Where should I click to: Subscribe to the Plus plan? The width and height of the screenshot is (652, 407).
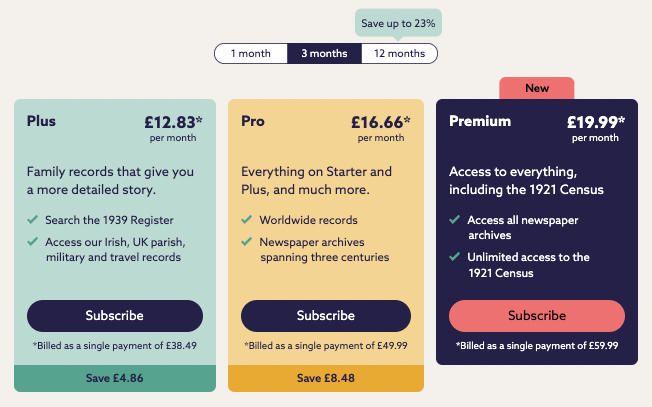[115, 316]
